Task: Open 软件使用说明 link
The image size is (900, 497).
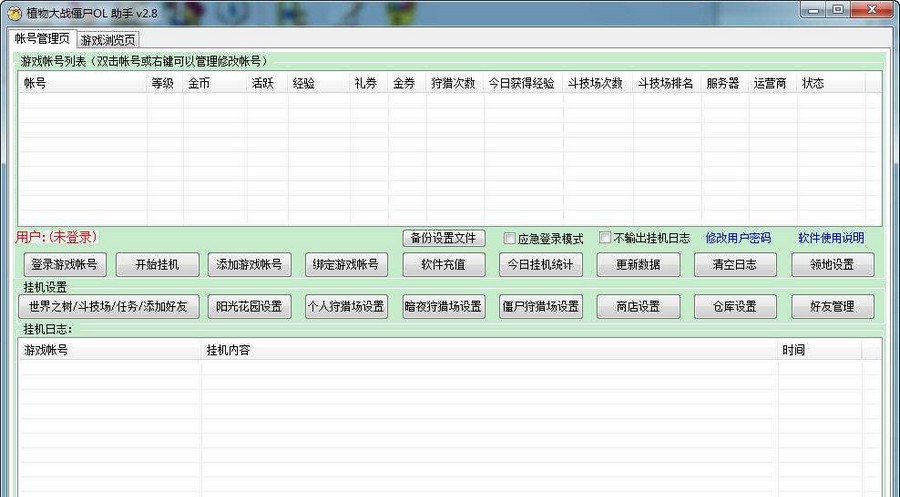Action: tap(831, 238)
